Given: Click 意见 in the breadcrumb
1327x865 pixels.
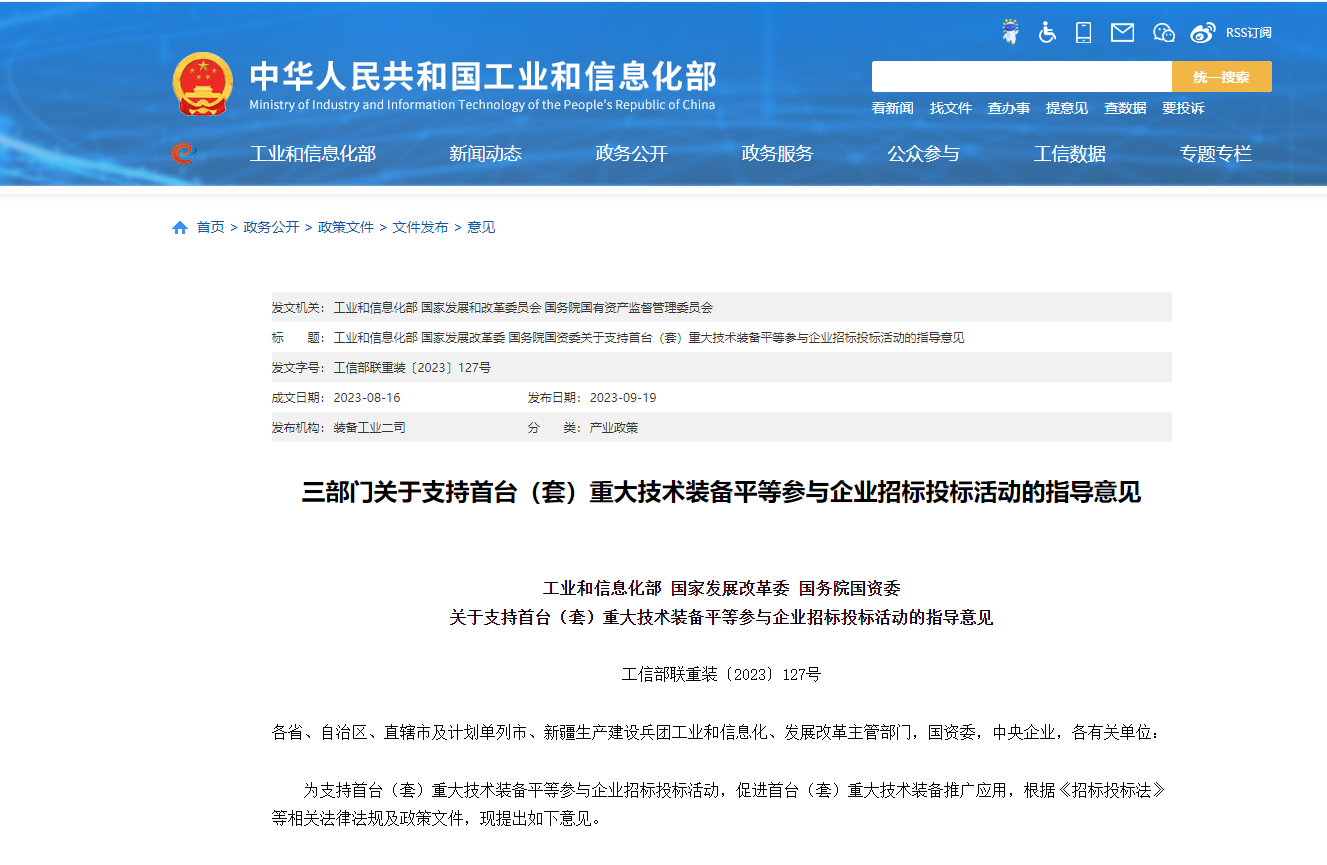Looking at the screenshot, I should click(481, 228).
